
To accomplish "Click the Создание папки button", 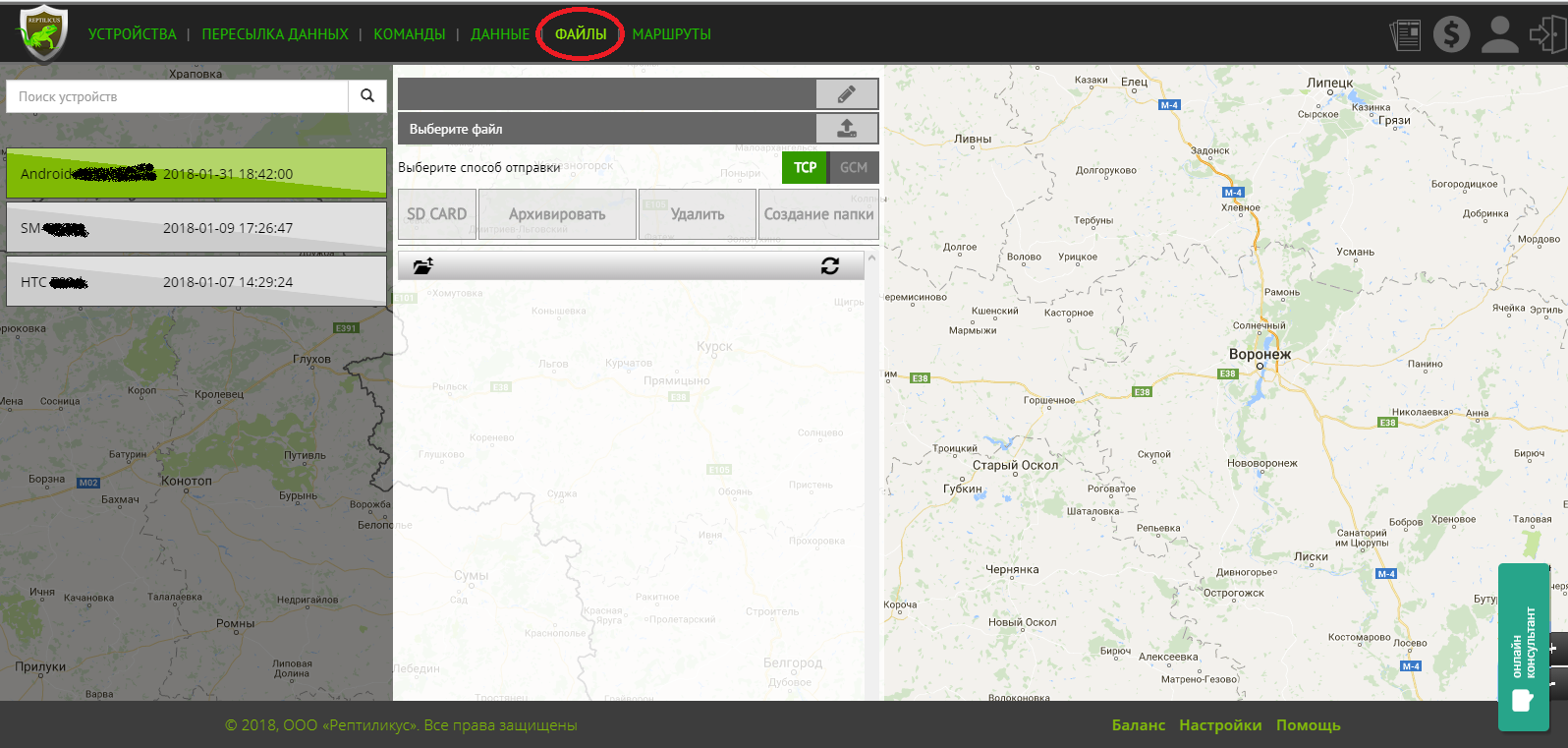I will click(818, 214).
